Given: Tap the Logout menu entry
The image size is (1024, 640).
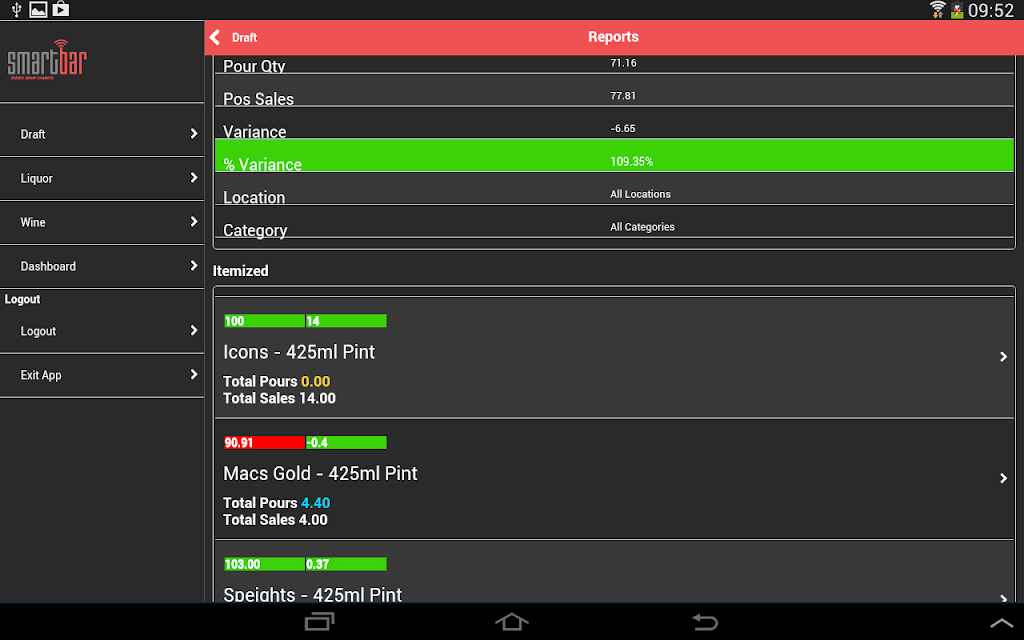Looking at the screenshot, I should pos(102,331).
